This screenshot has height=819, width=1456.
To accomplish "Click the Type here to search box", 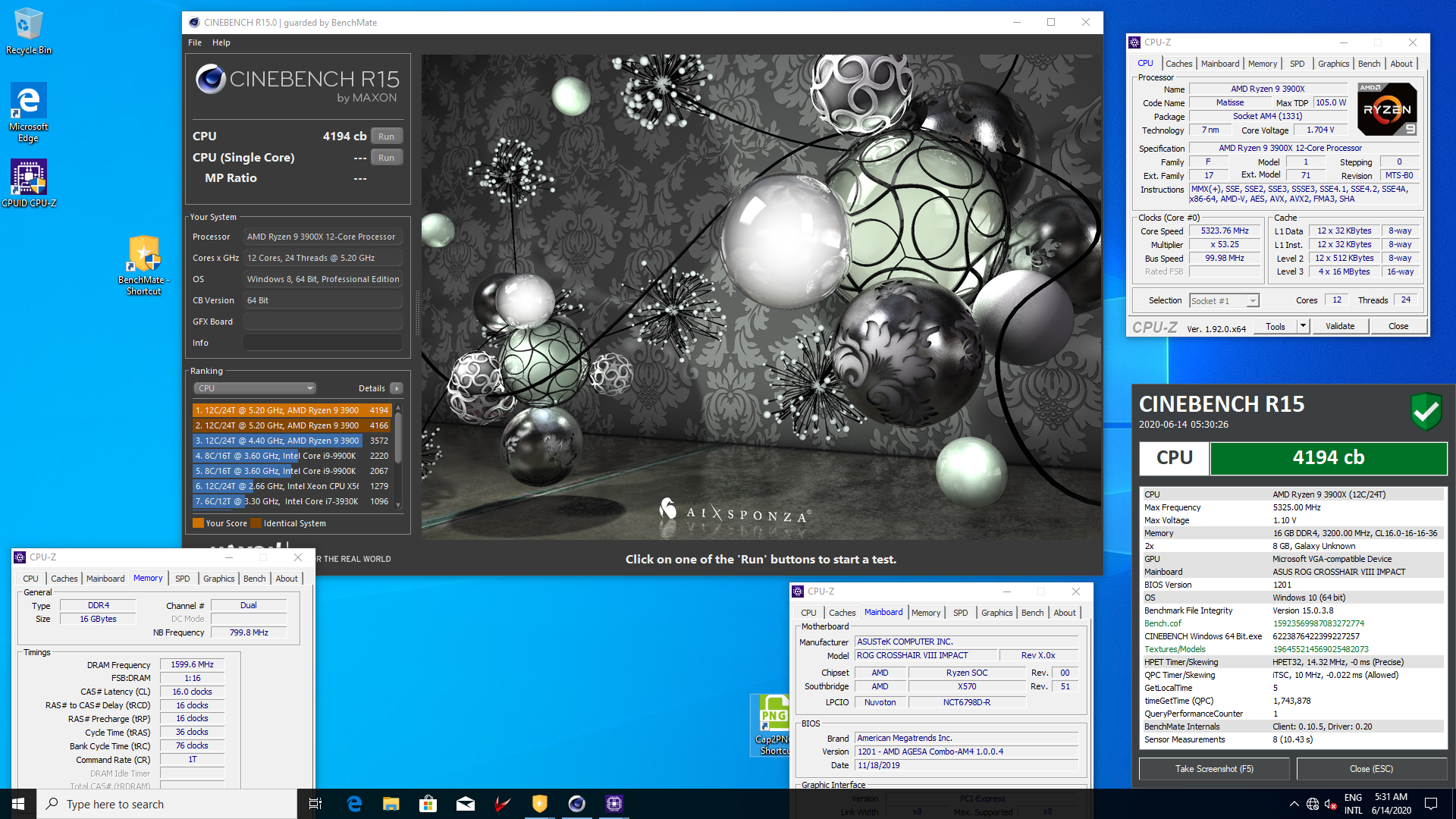I will tap(167, 804).
